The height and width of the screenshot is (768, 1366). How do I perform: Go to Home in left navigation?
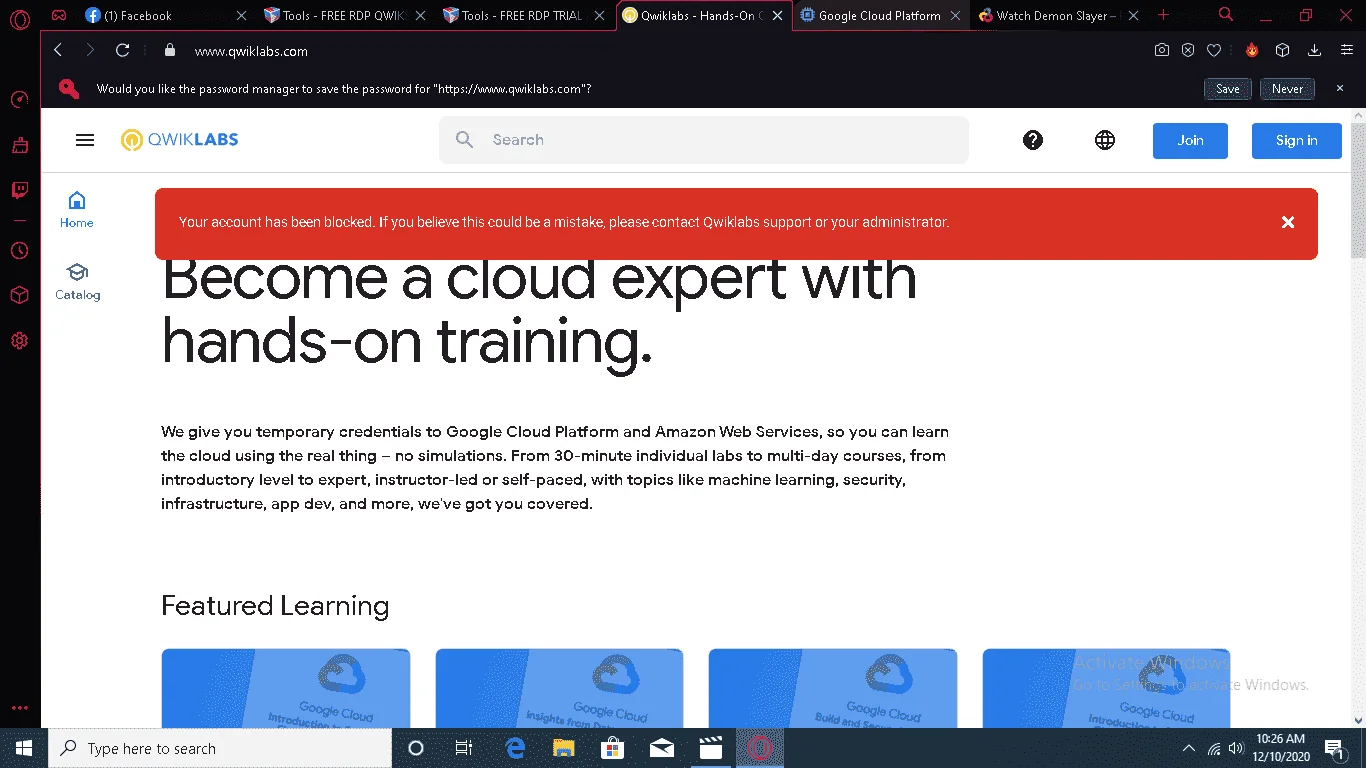77,210
